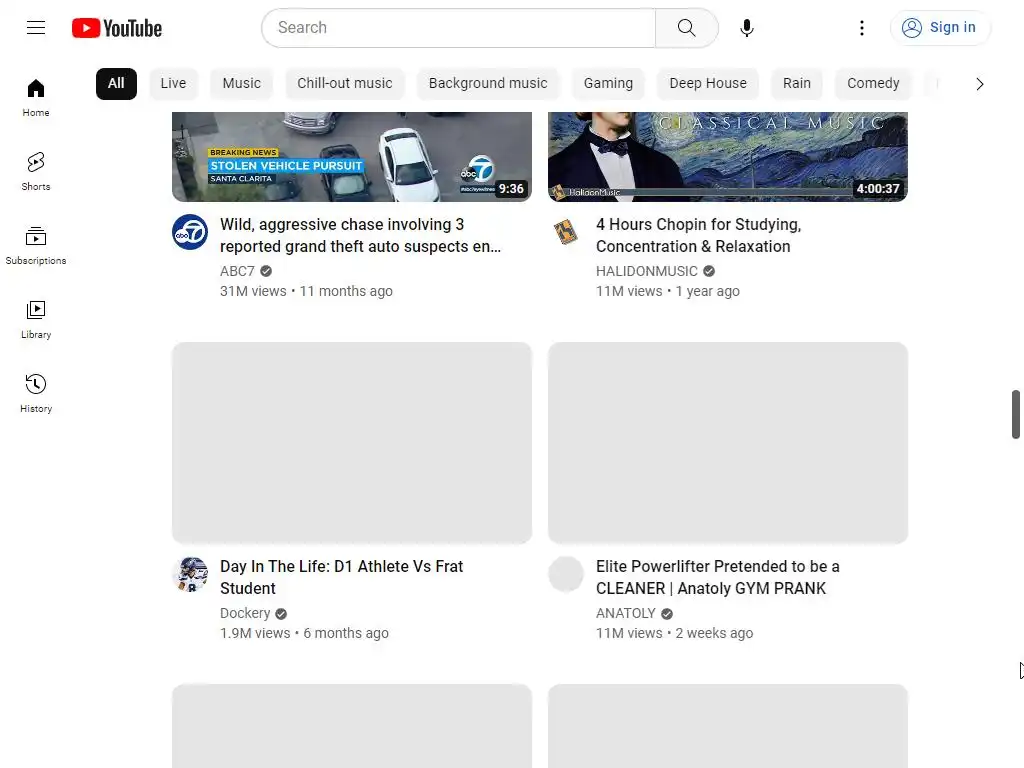Open 'Elite Powerlifter Pretended' video title

[x=718, y=577]
